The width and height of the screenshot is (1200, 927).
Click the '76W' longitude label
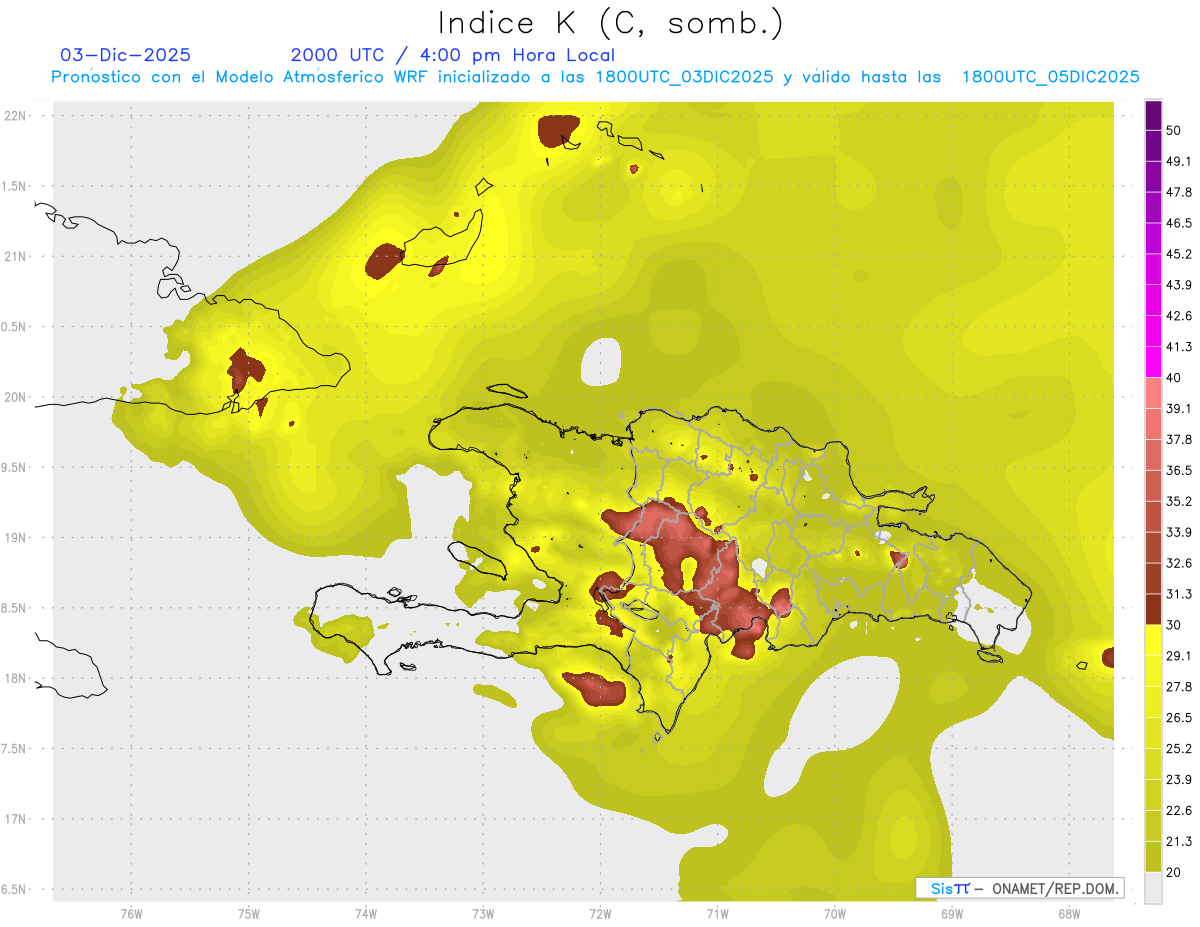tap(131, 913)
